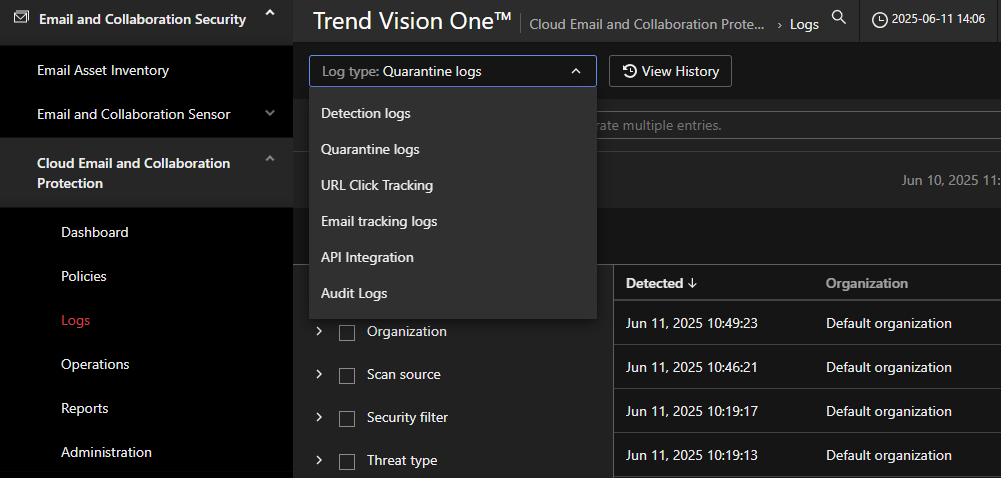Enable the Scan source checkbox
1001x478 pixels.
347,375
